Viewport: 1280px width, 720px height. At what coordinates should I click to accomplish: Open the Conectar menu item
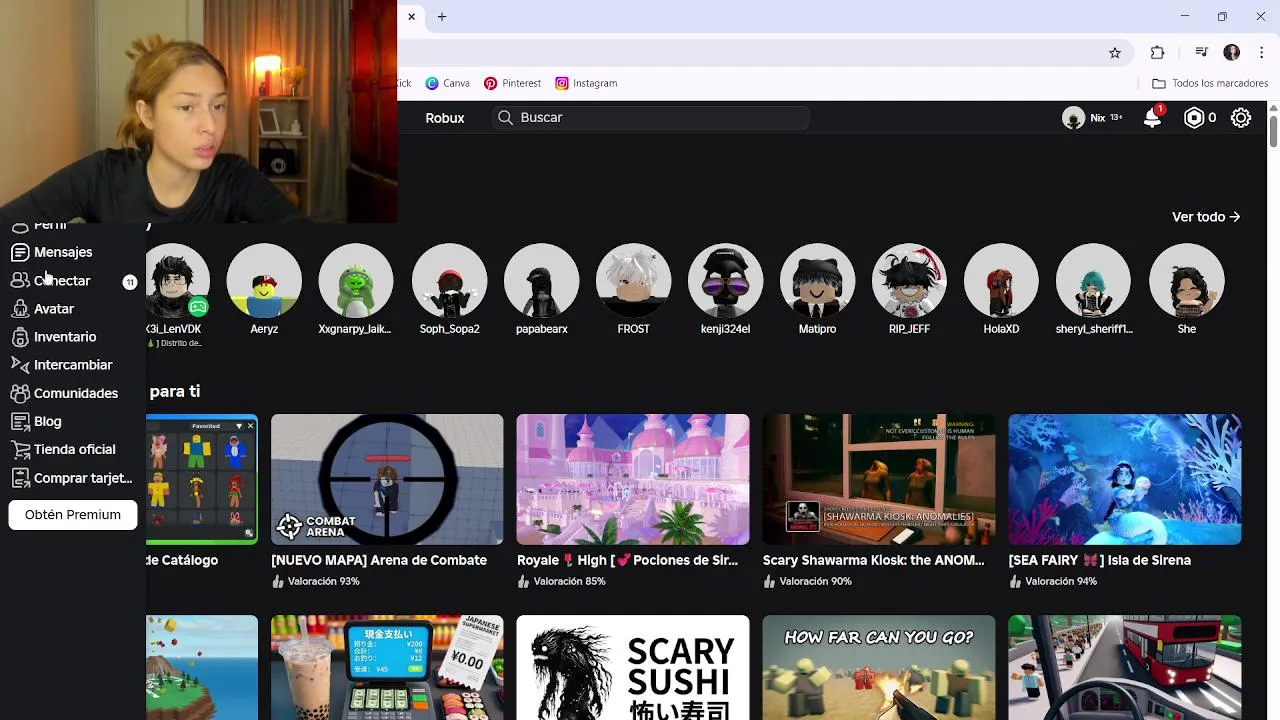click(73, 281)
